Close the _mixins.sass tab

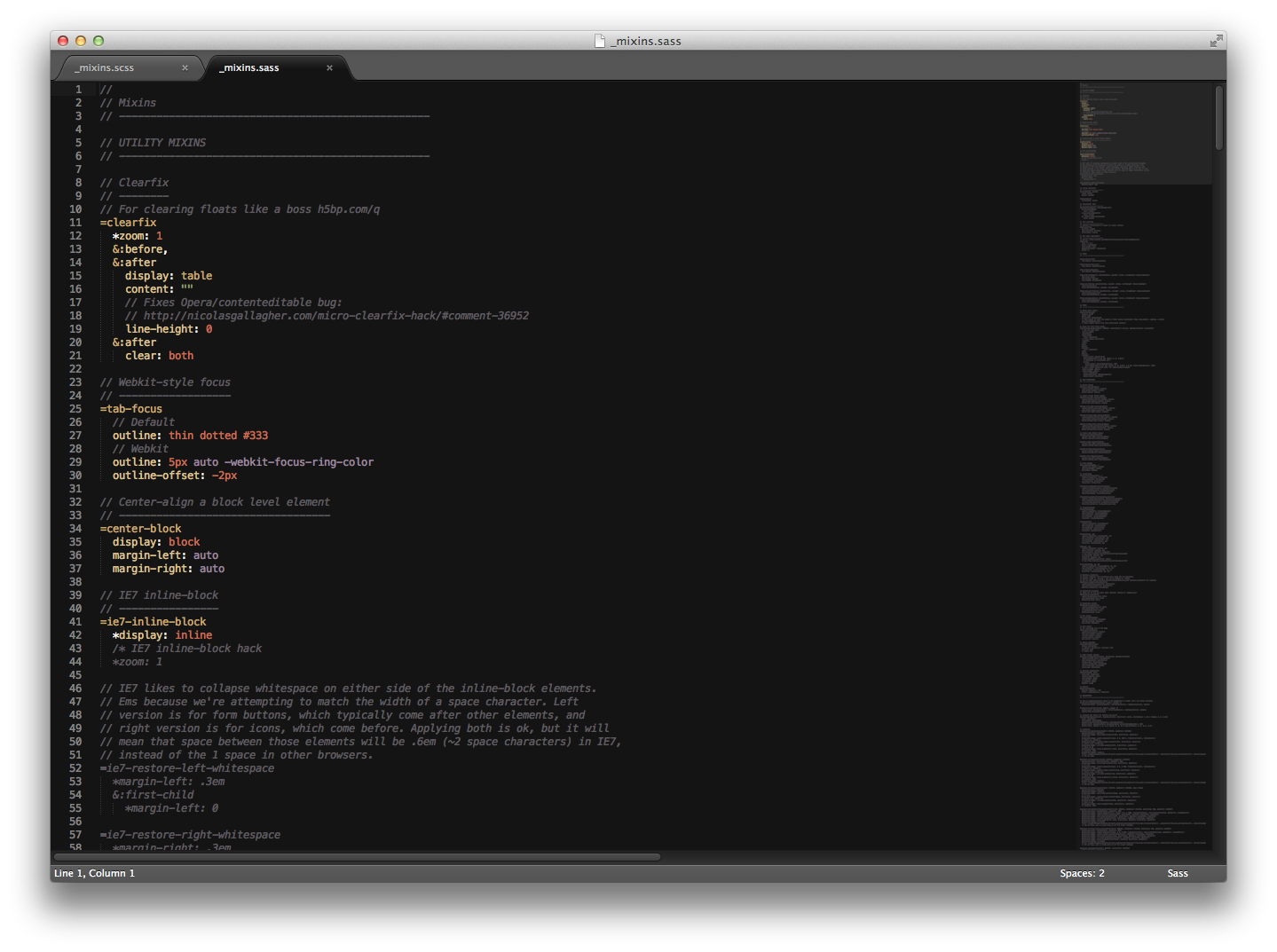click(x=329, y=67)
